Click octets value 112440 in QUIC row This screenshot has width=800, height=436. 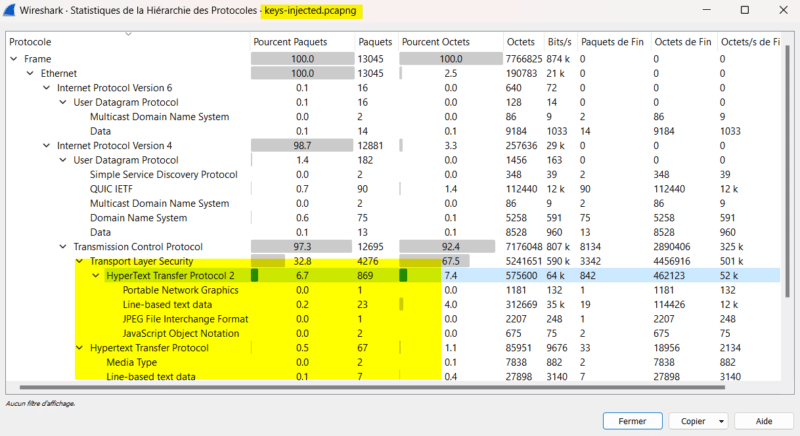click(x=521, y=189)
